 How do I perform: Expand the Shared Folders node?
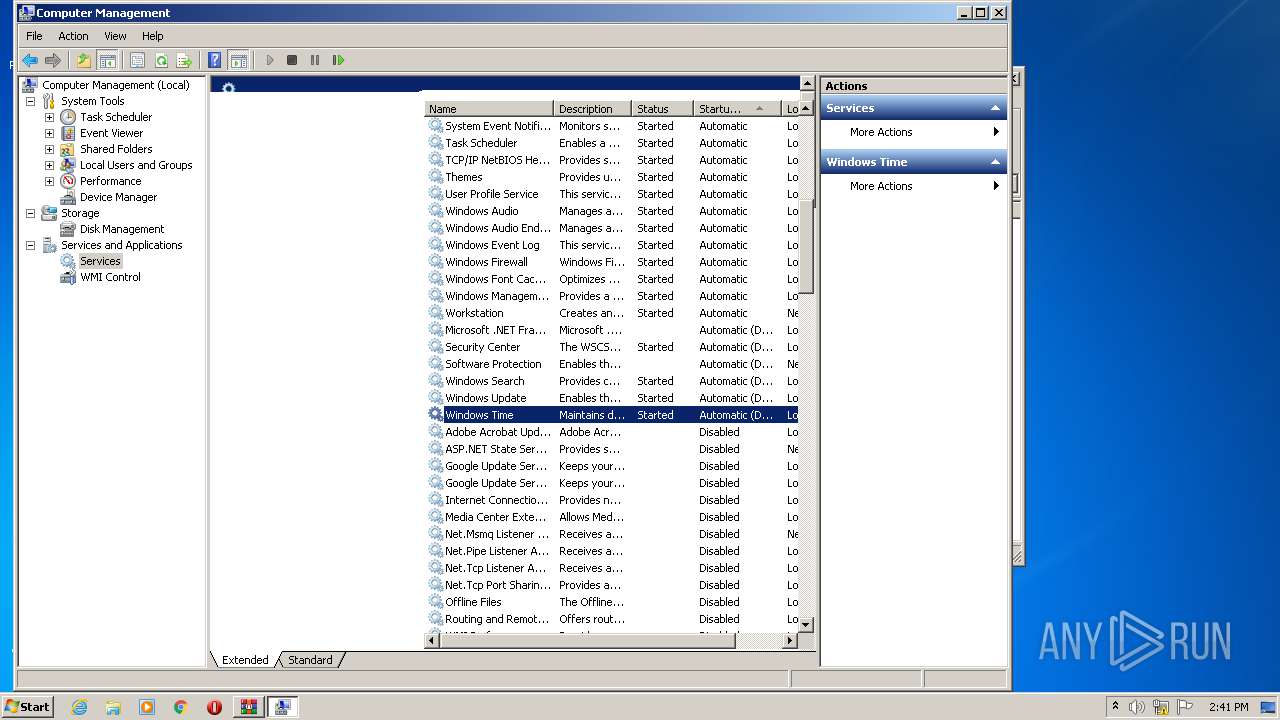point(49,149)
